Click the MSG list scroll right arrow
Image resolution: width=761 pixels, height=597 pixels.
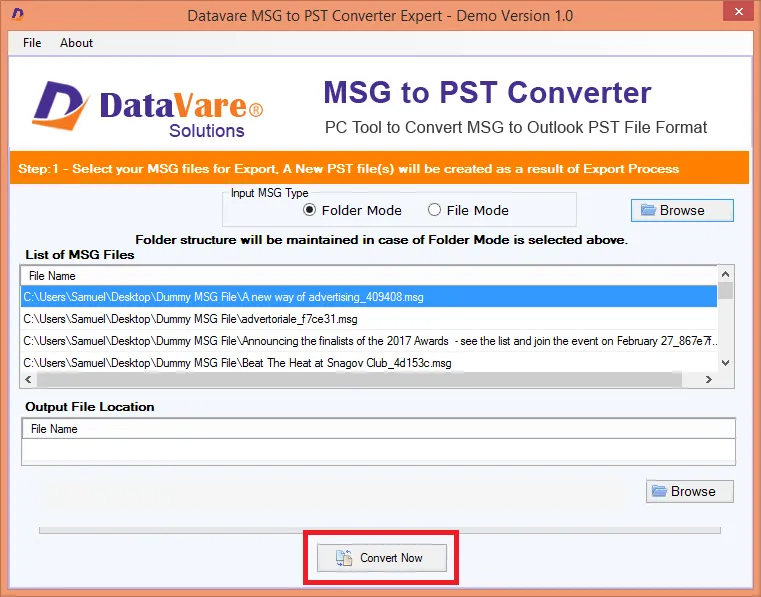[709, 380]
